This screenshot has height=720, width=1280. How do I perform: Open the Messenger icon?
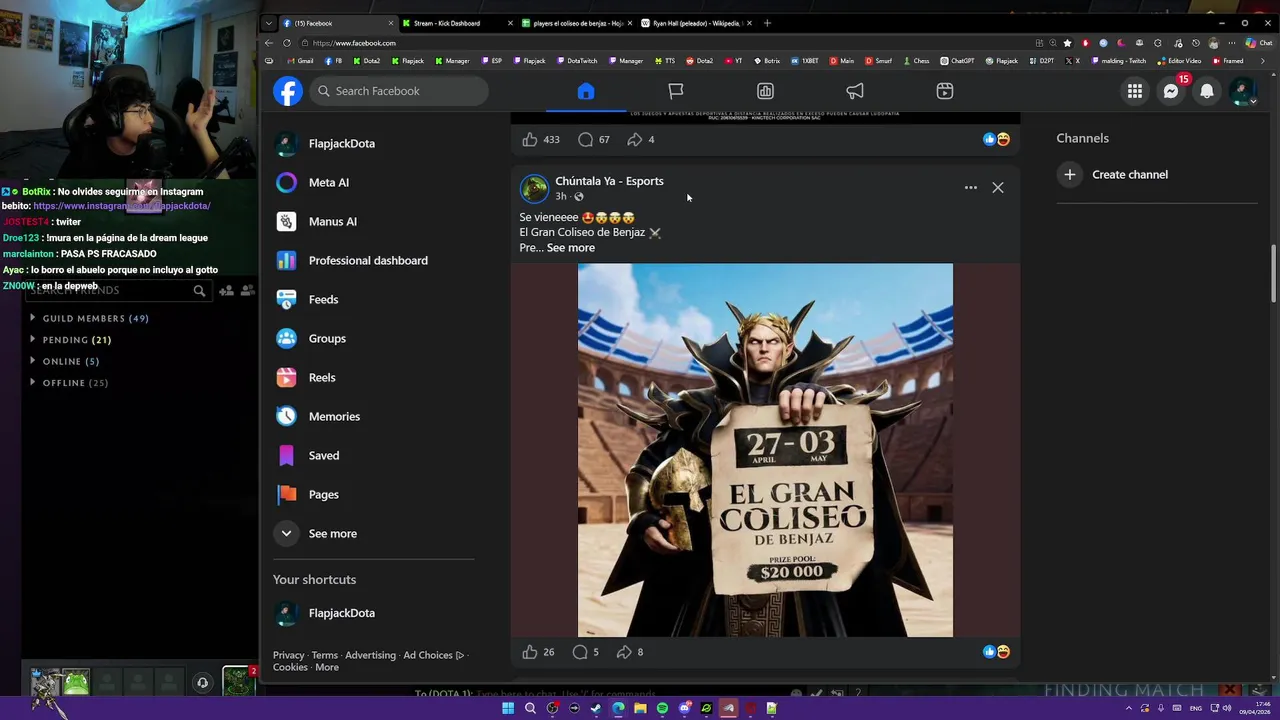(1171, 91)
